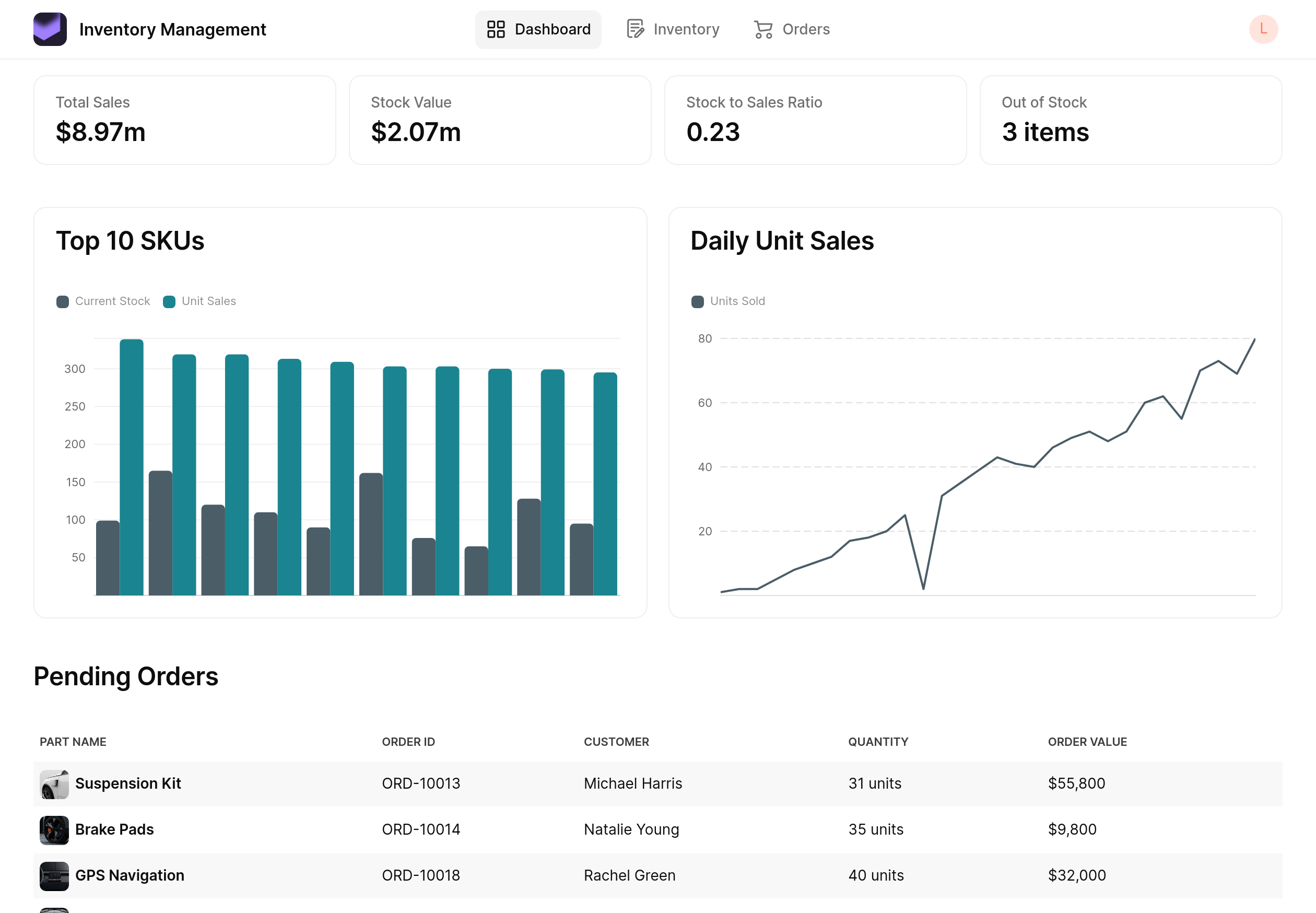Click the Orders cart icon
The image size is (1316, 913).
763,28
